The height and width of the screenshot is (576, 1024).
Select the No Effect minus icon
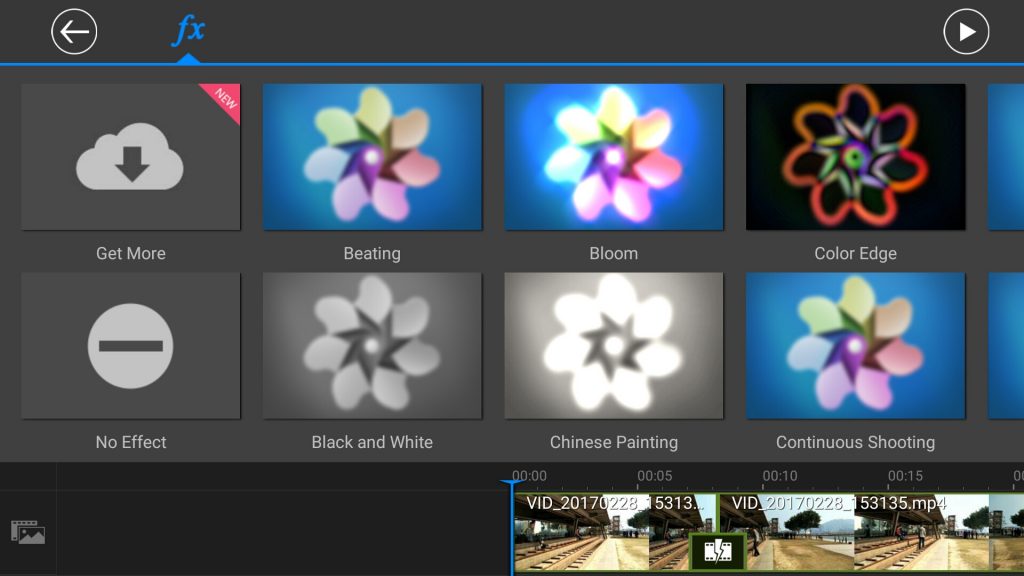(x=131, y=346)
